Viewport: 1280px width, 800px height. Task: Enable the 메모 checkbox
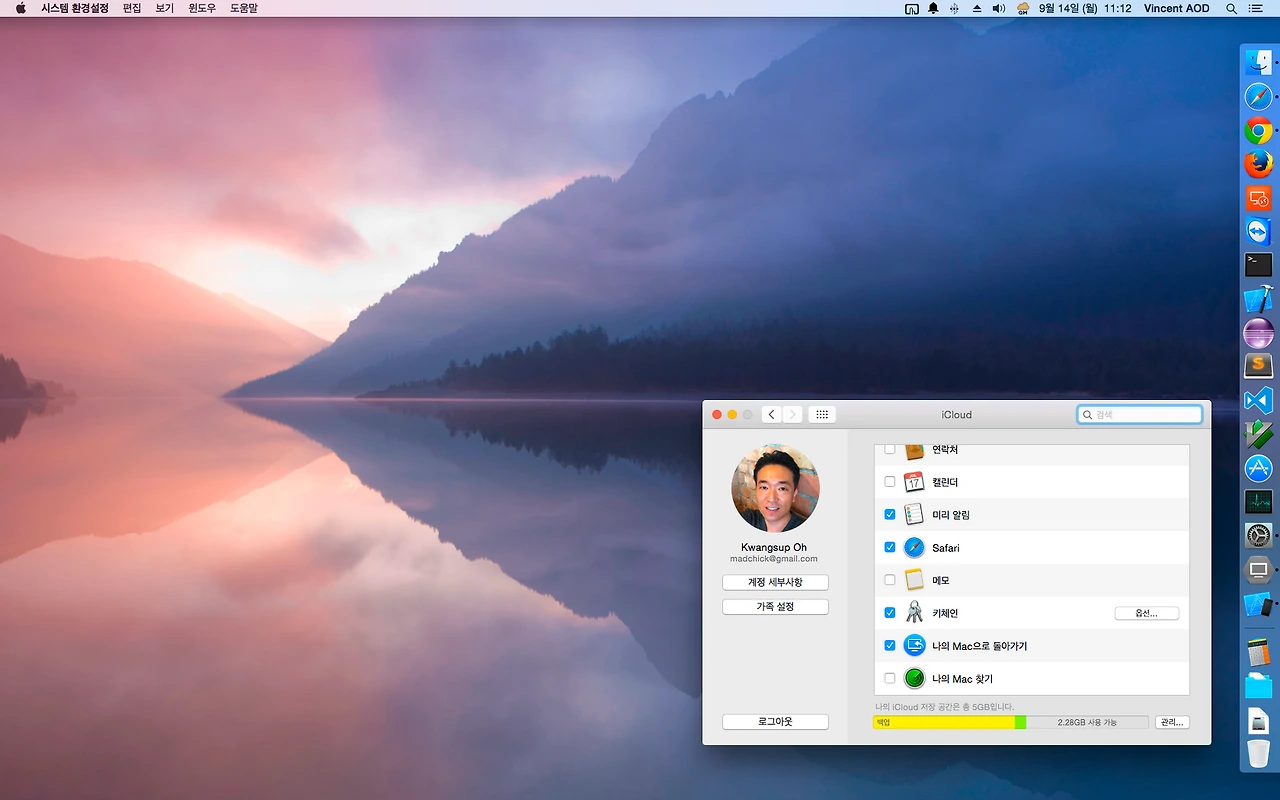coord(890,580)
